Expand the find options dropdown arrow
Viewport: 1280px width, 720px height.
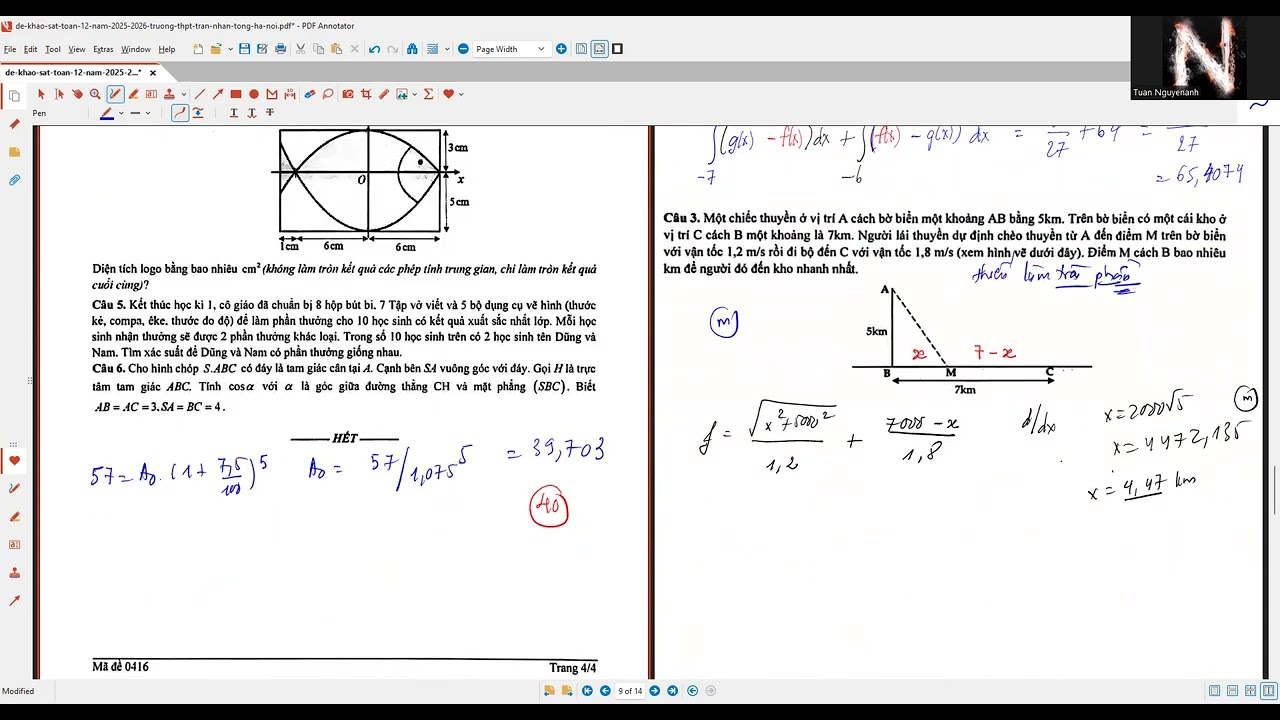(x=446, y=49)
